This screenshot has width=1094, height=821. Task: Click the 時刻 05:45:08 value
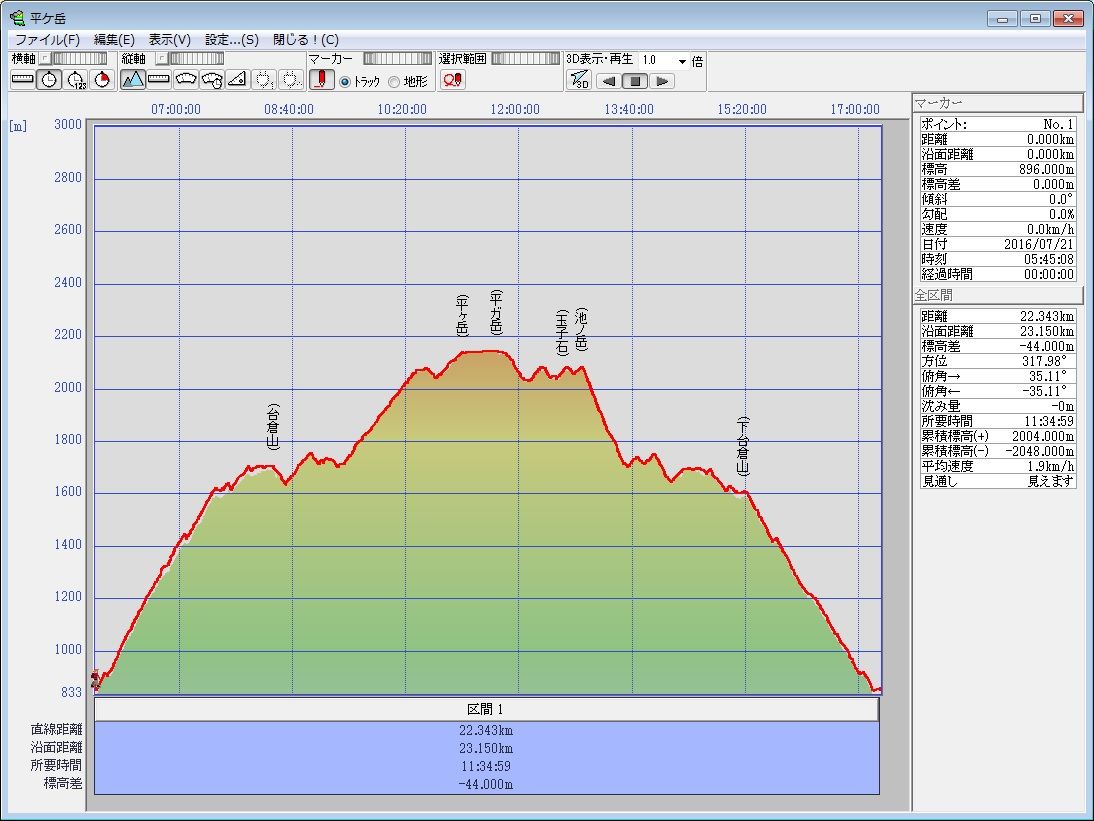(x=1049, y=259)
